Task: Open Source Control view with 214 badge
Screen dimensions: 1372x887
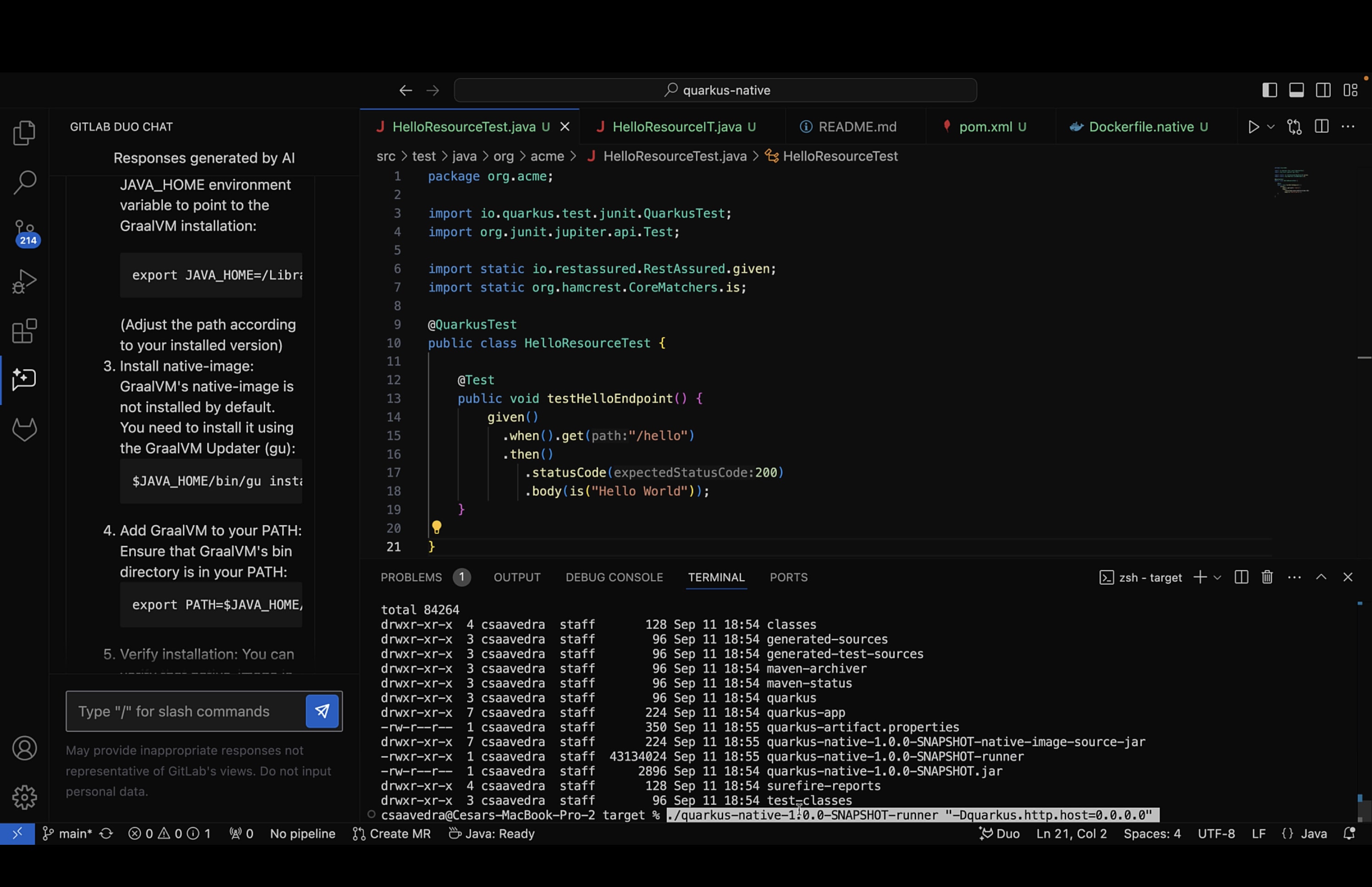Action: (x=25, y=233)
